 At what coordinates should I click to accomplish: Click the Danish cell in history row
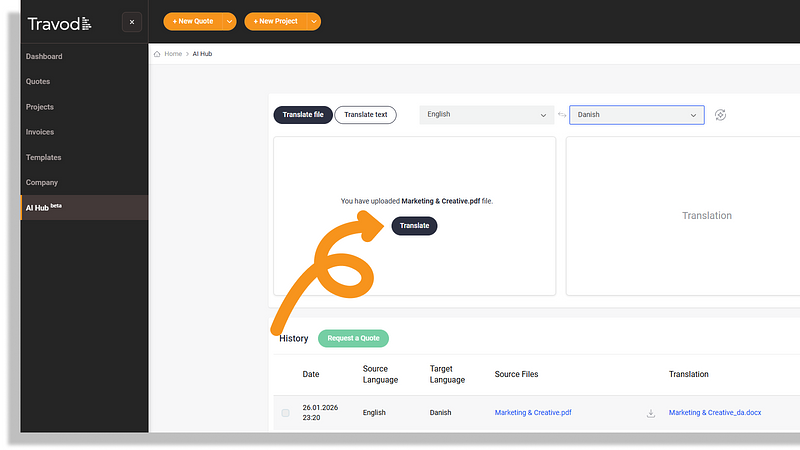440,413
